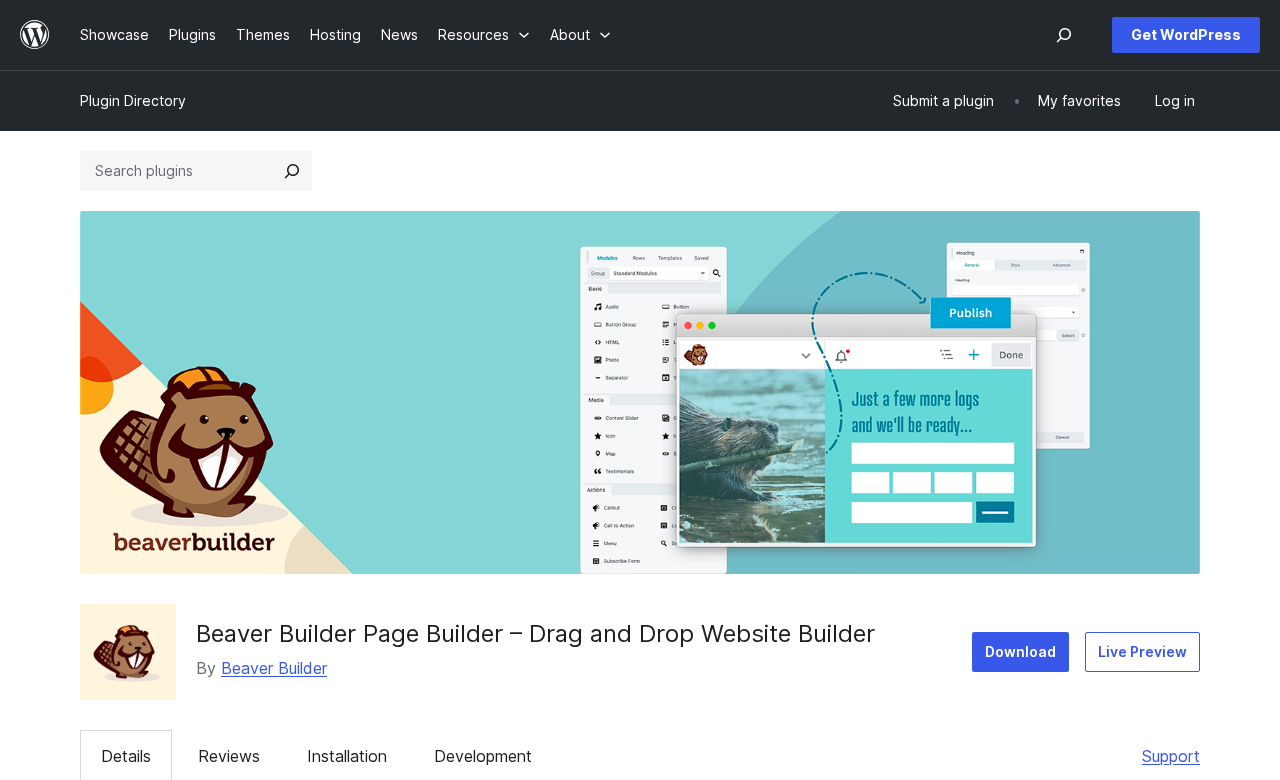The height and width of the screenshot is (780, 1280).
Task: Expand the Resources menu
Action: click(484, 35)
